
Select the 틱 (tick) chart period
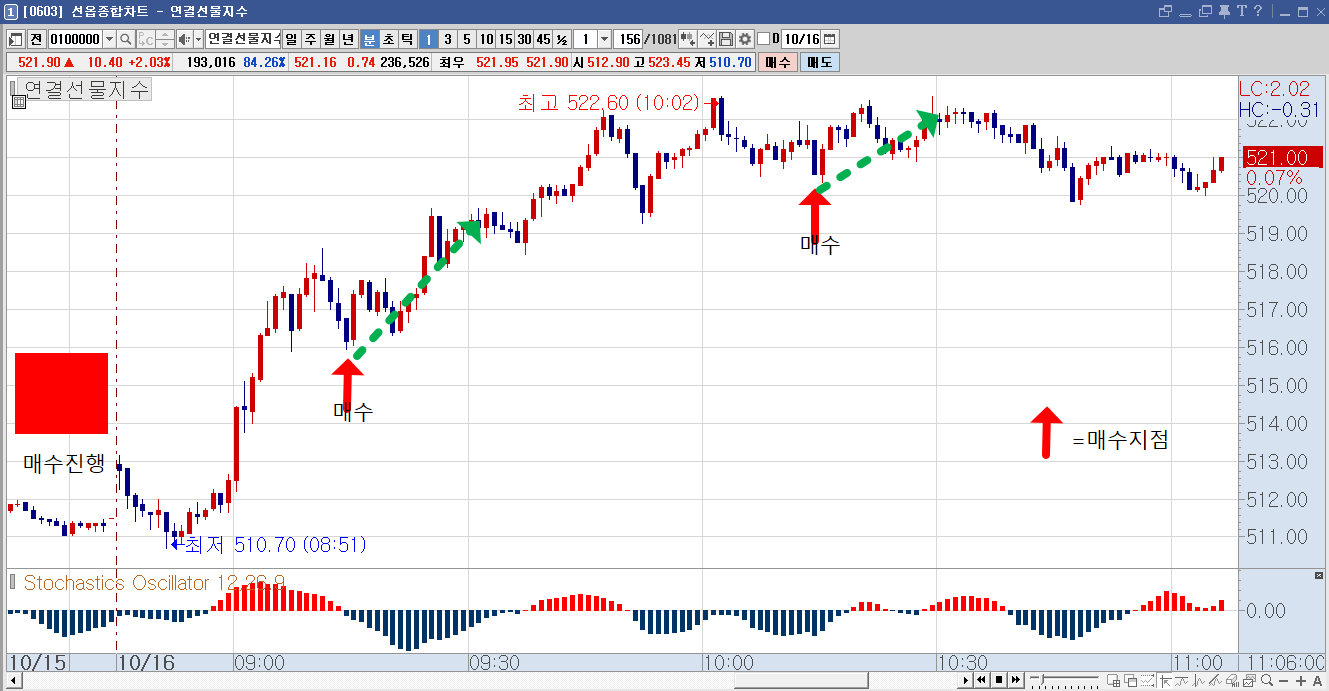[407, 39]
